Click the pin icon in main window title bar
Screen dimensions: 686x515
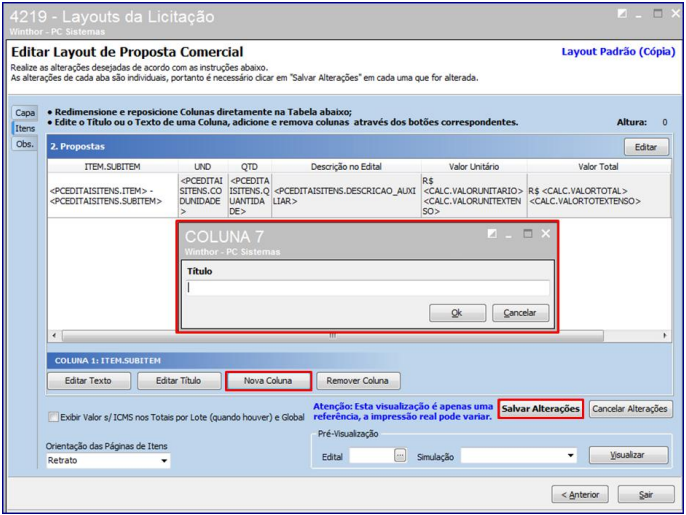pyautogui.click(x=622, y=14)
